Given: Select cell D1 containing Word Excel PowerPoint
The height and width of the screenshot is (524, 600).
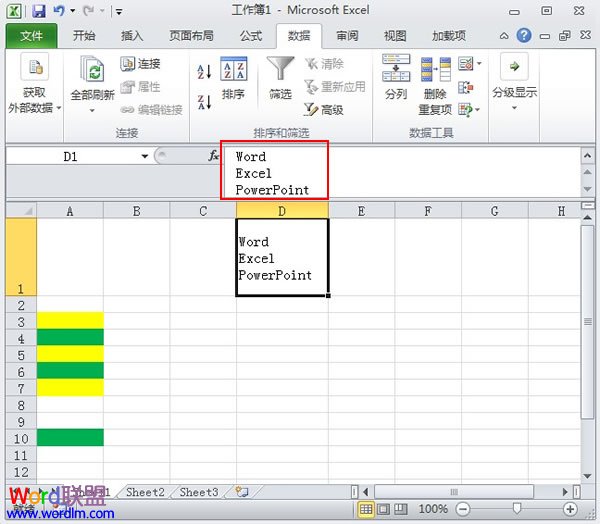Looking at the screenshot, I should (282, 257).
